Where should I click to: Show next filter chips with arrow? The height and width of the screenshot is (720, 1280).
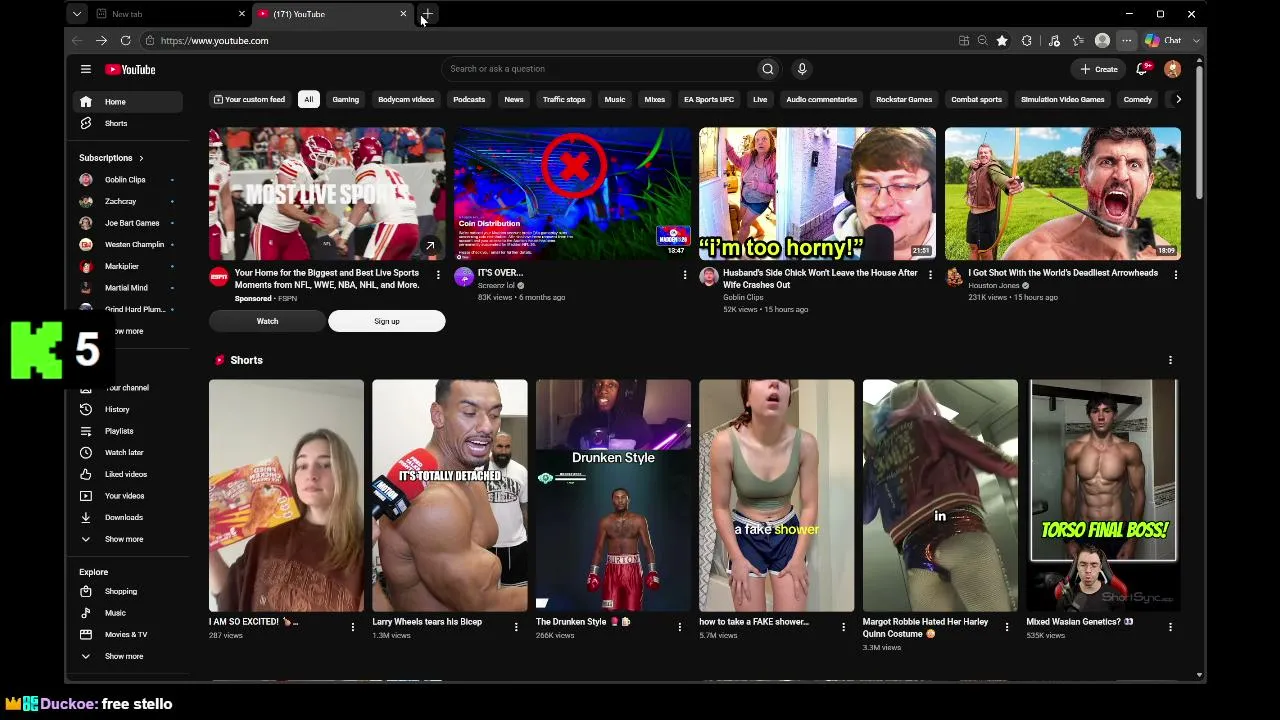(1178, 99)
